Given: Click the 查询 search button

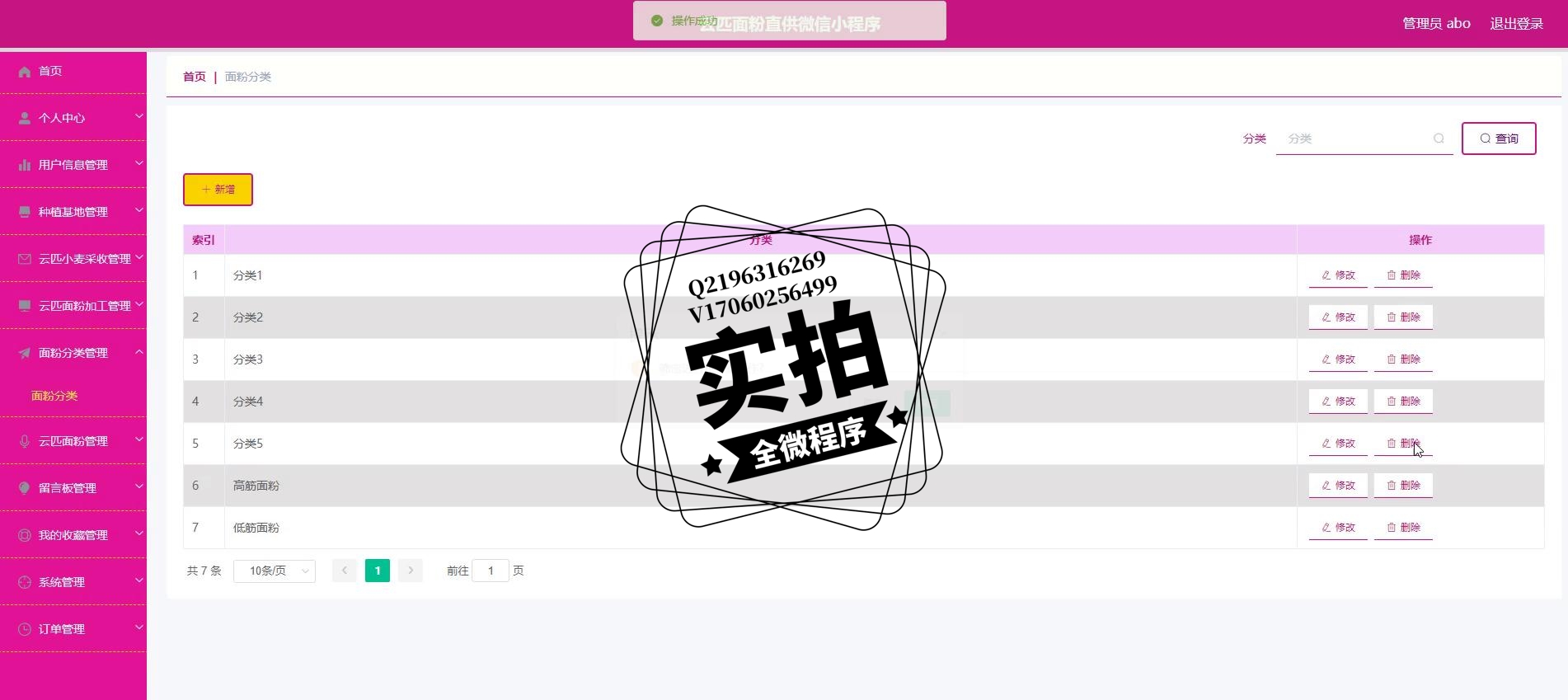Looking at the screenshot, I should (1499, 139).
